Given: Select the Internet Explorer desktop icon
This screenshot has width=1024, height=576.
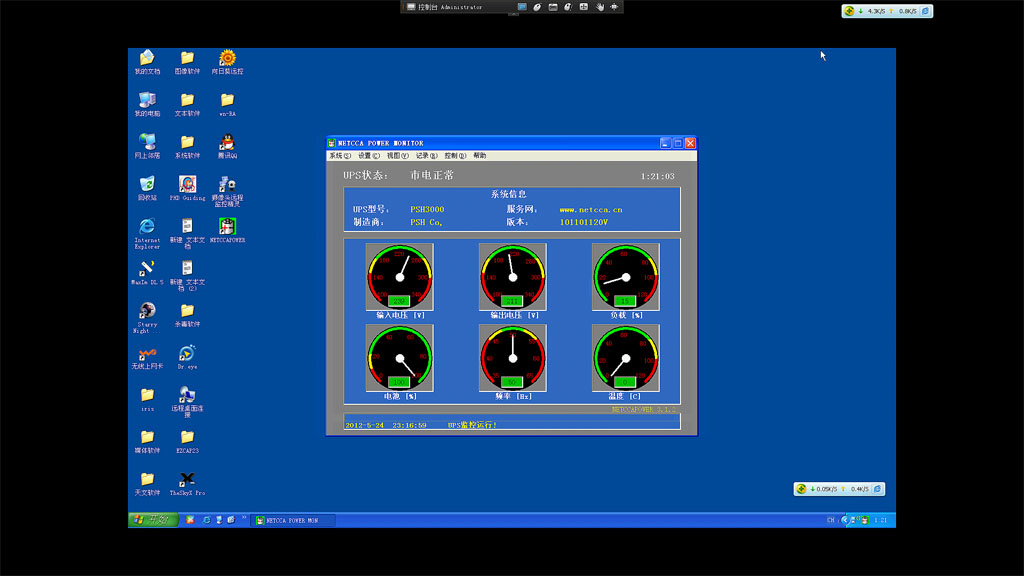Looking at the screenshot, I should pos(147,234).
